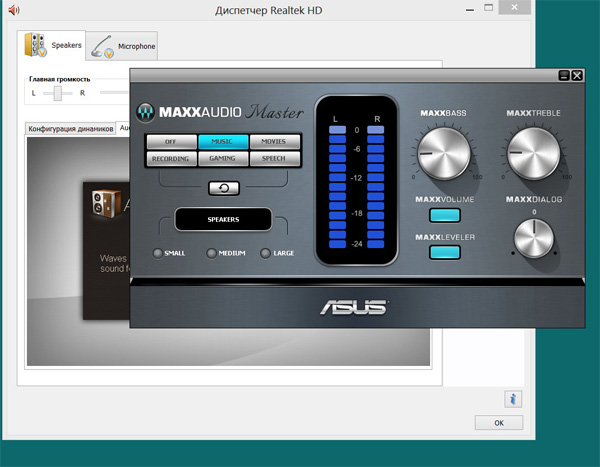Click the speaker icon in title bar
This screenshot has height=467, width=600.
(x=13, y=10)
